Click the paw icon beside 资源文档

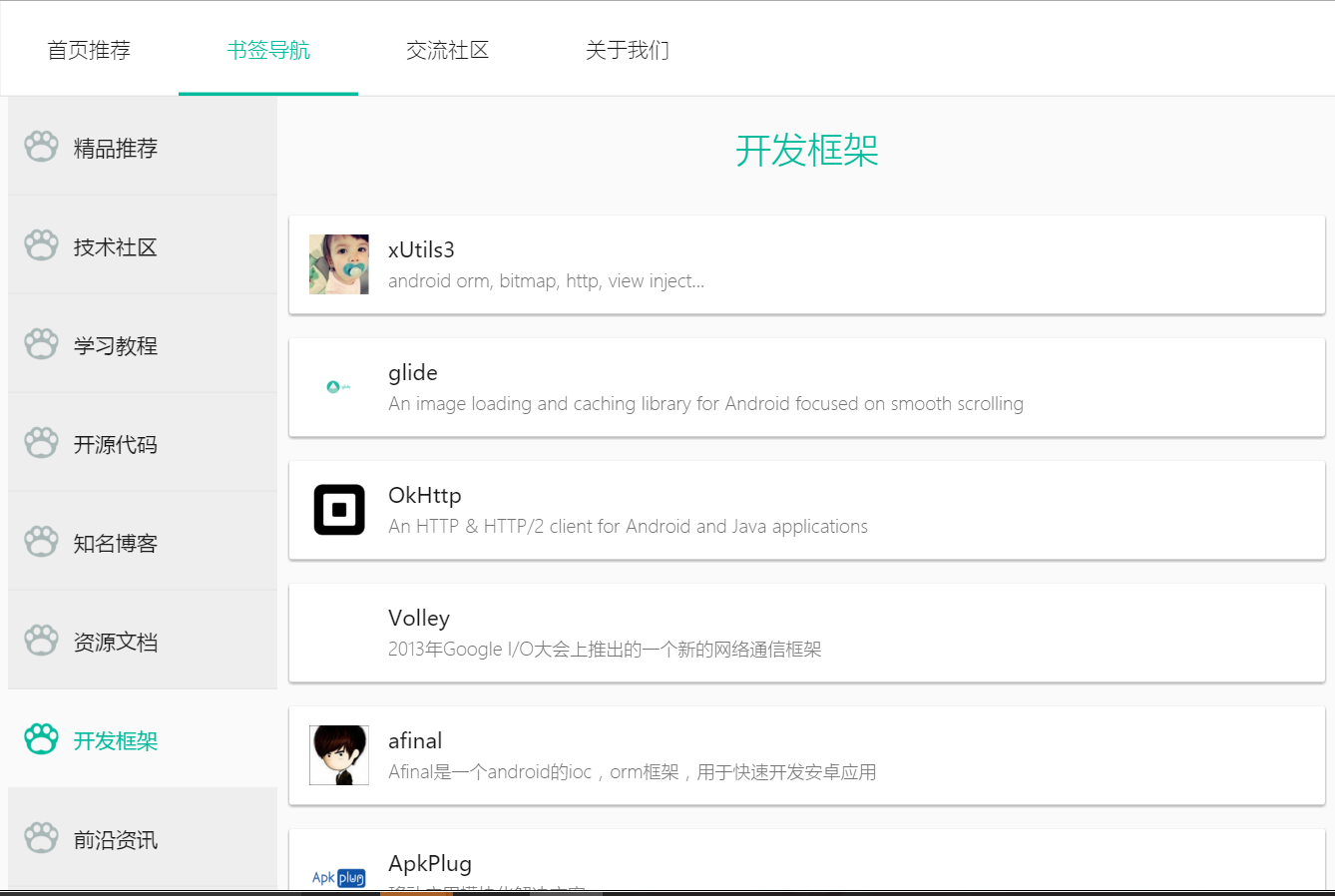[x=41, y=641]
